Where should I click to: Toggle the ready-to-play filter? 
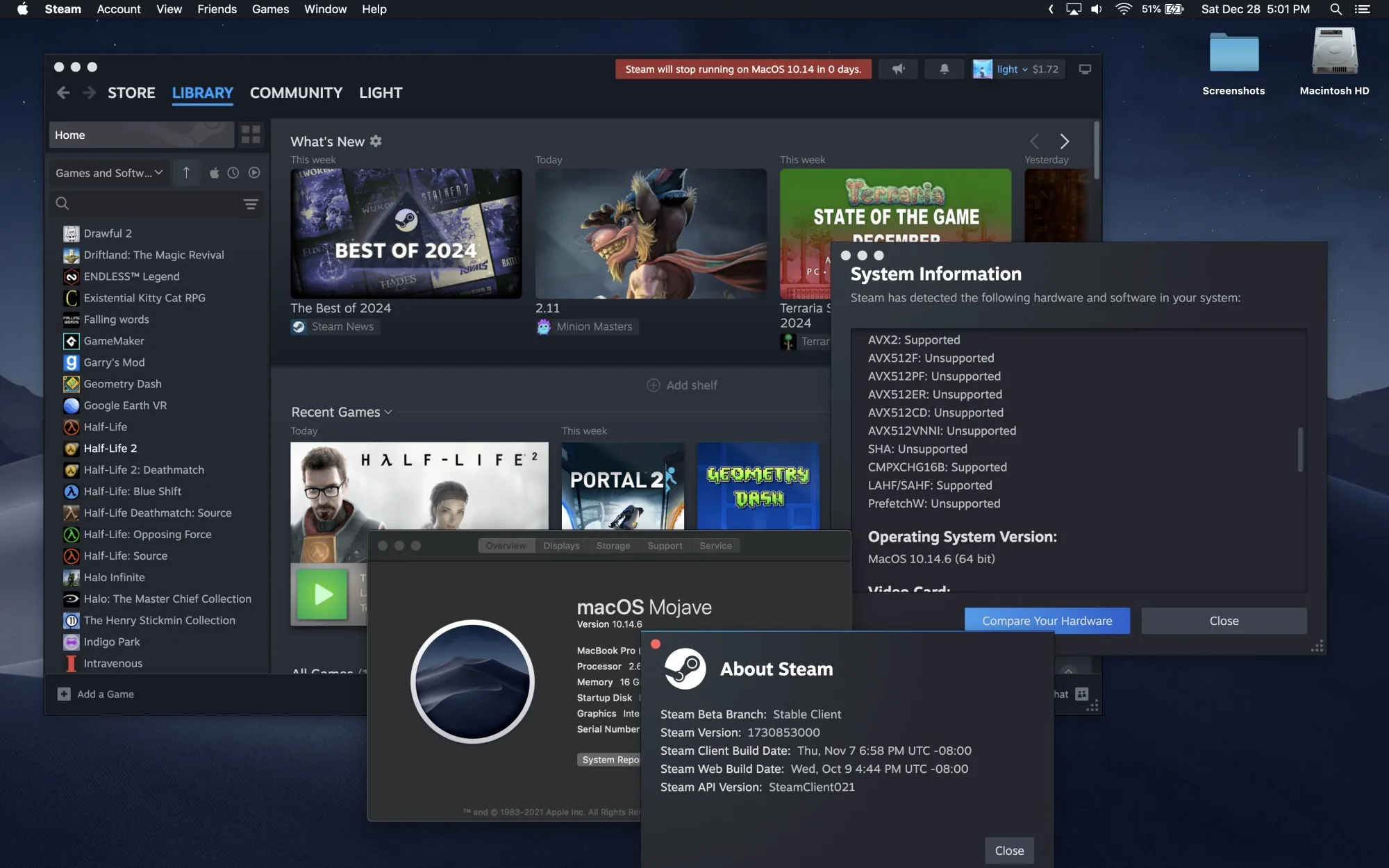coord(254,173)
